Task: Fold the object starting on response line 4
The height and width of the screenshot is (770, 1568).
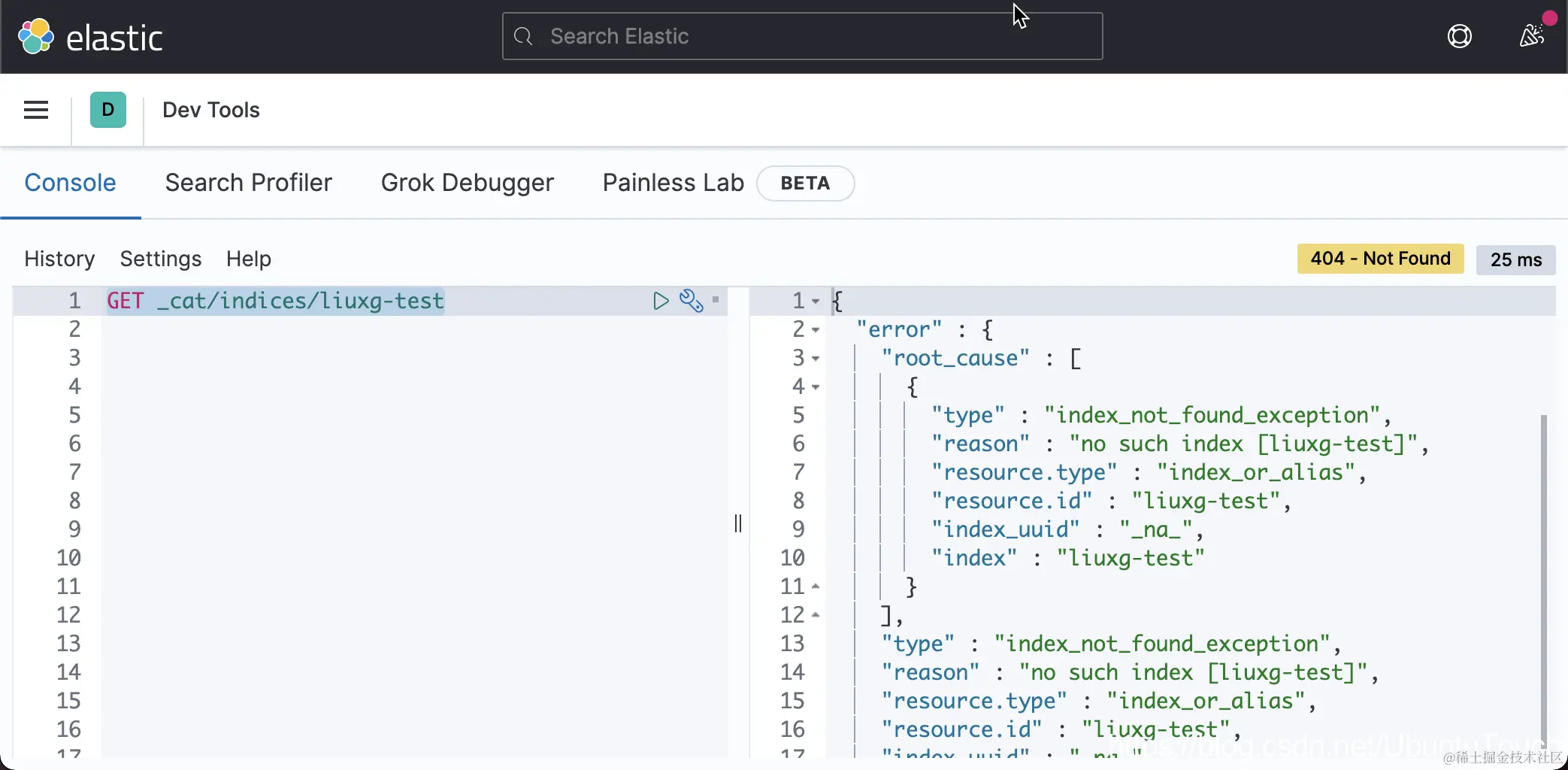Action: (816, 387)
